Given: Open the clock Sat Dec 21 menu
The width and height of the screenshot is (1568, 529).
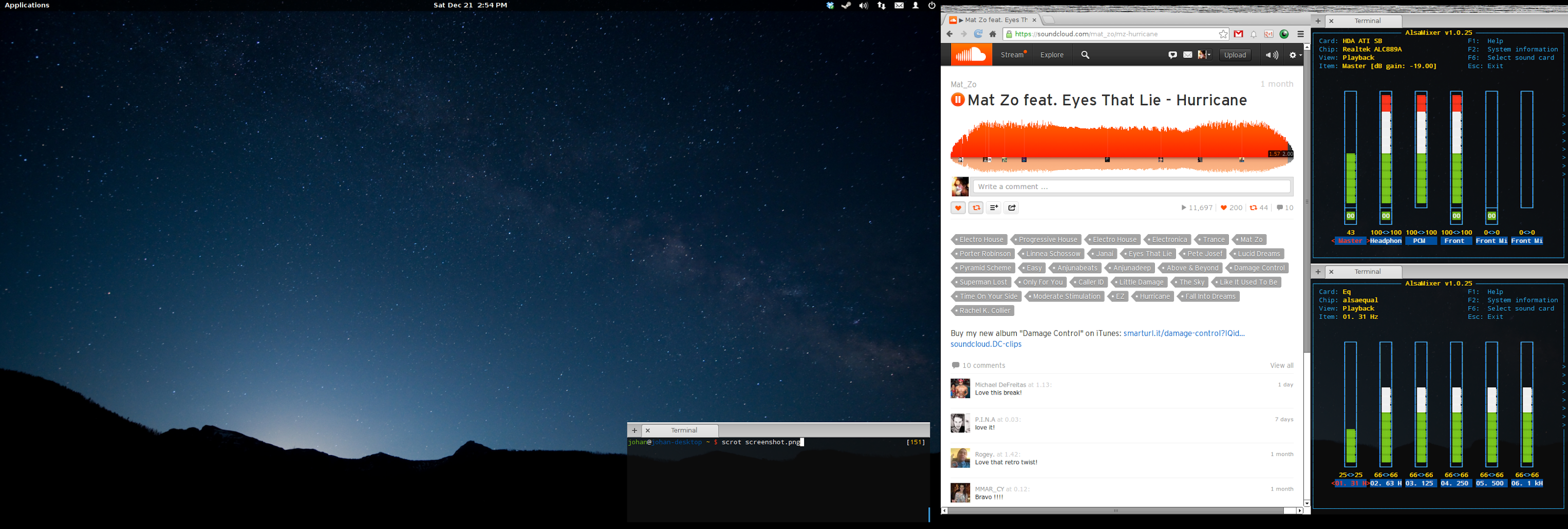Looking at the screenshot, I should click(471, 5).
